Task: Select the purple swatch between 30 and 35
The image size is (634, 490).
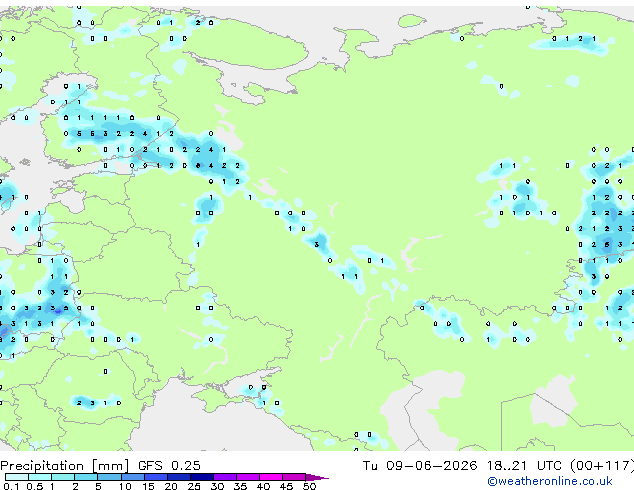Action: point(225,477)
